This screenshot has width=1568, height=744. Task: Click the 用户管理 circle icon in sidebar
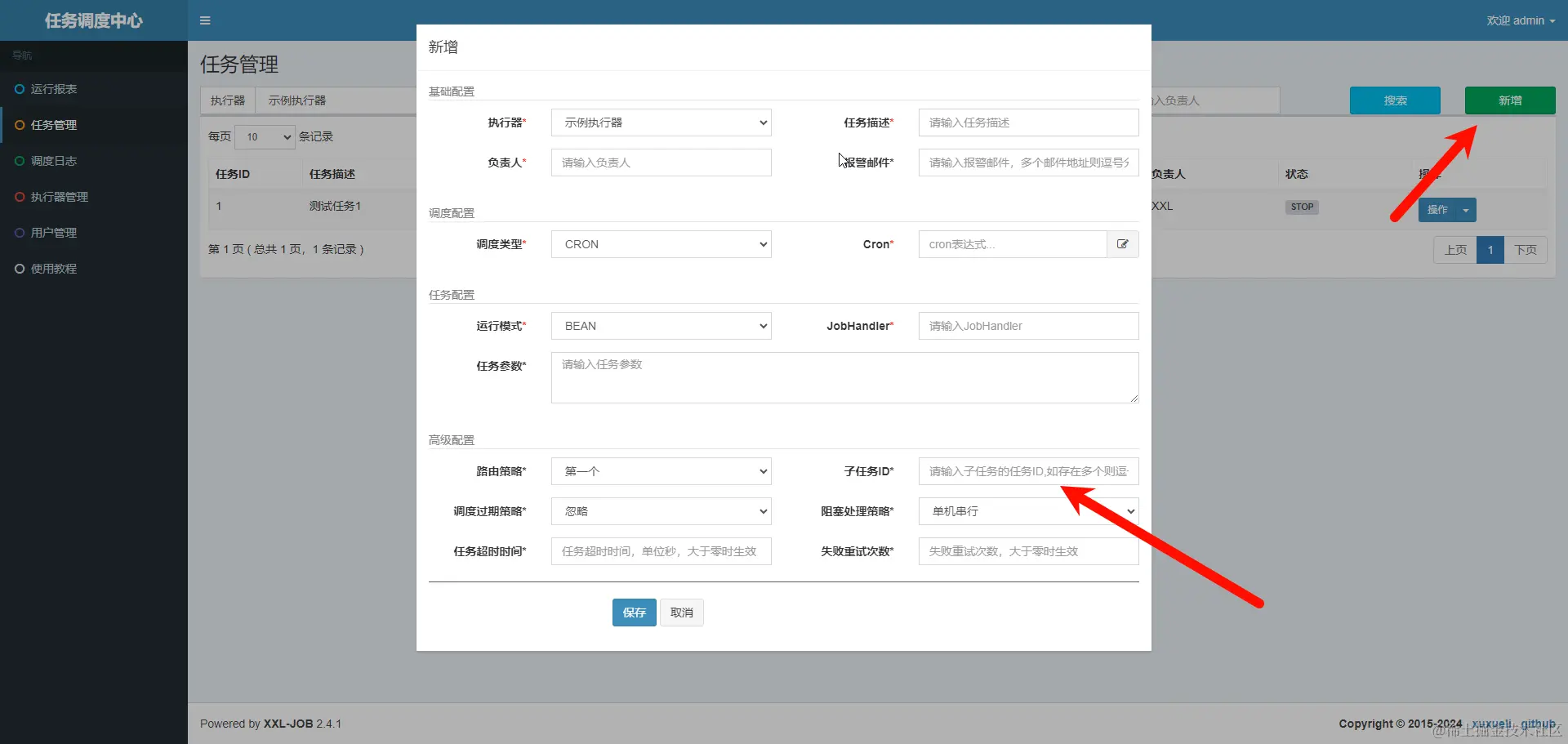(x=20, y=233)
